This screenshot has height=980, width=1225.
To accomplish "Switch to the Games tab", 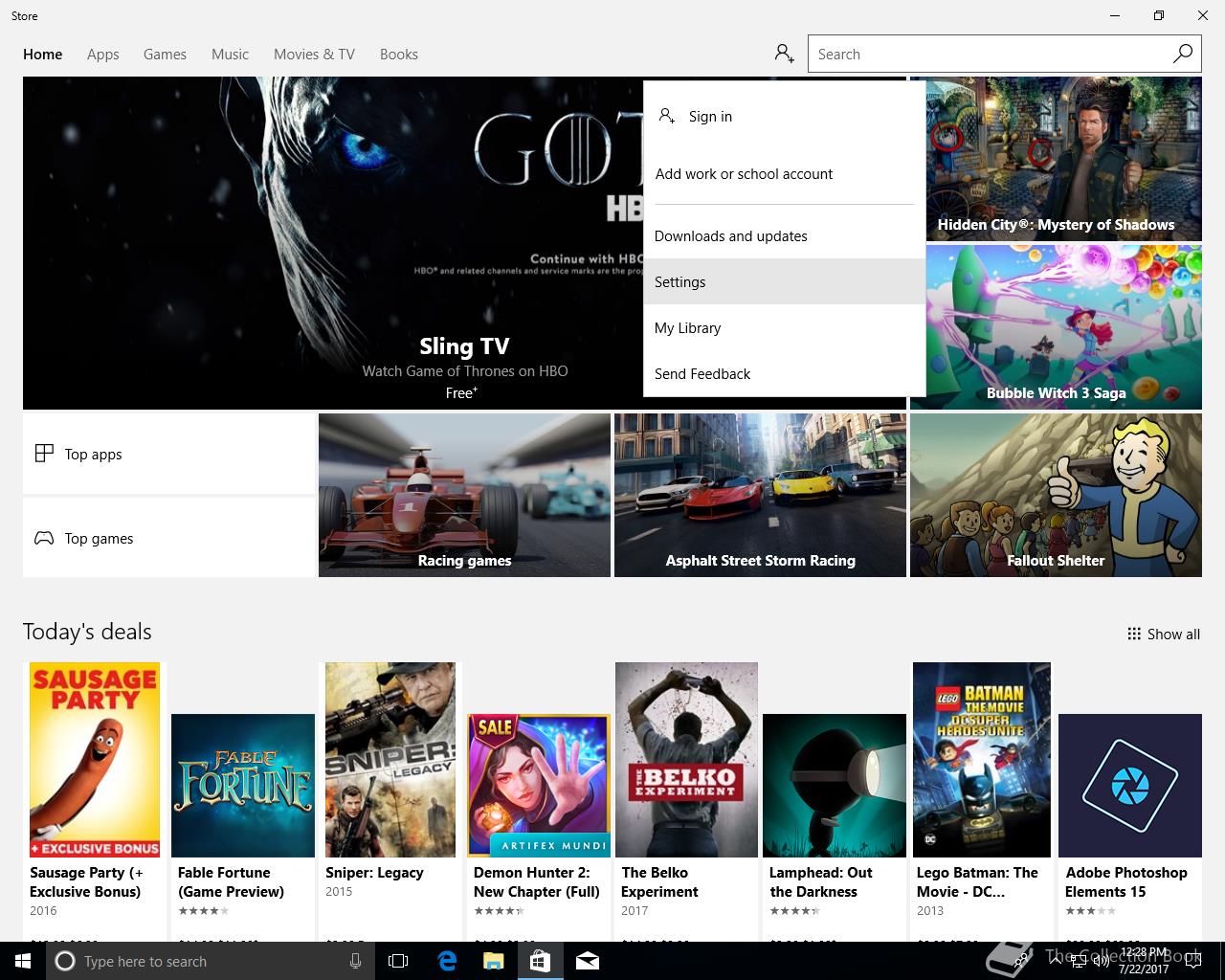I will coord(165,55).
